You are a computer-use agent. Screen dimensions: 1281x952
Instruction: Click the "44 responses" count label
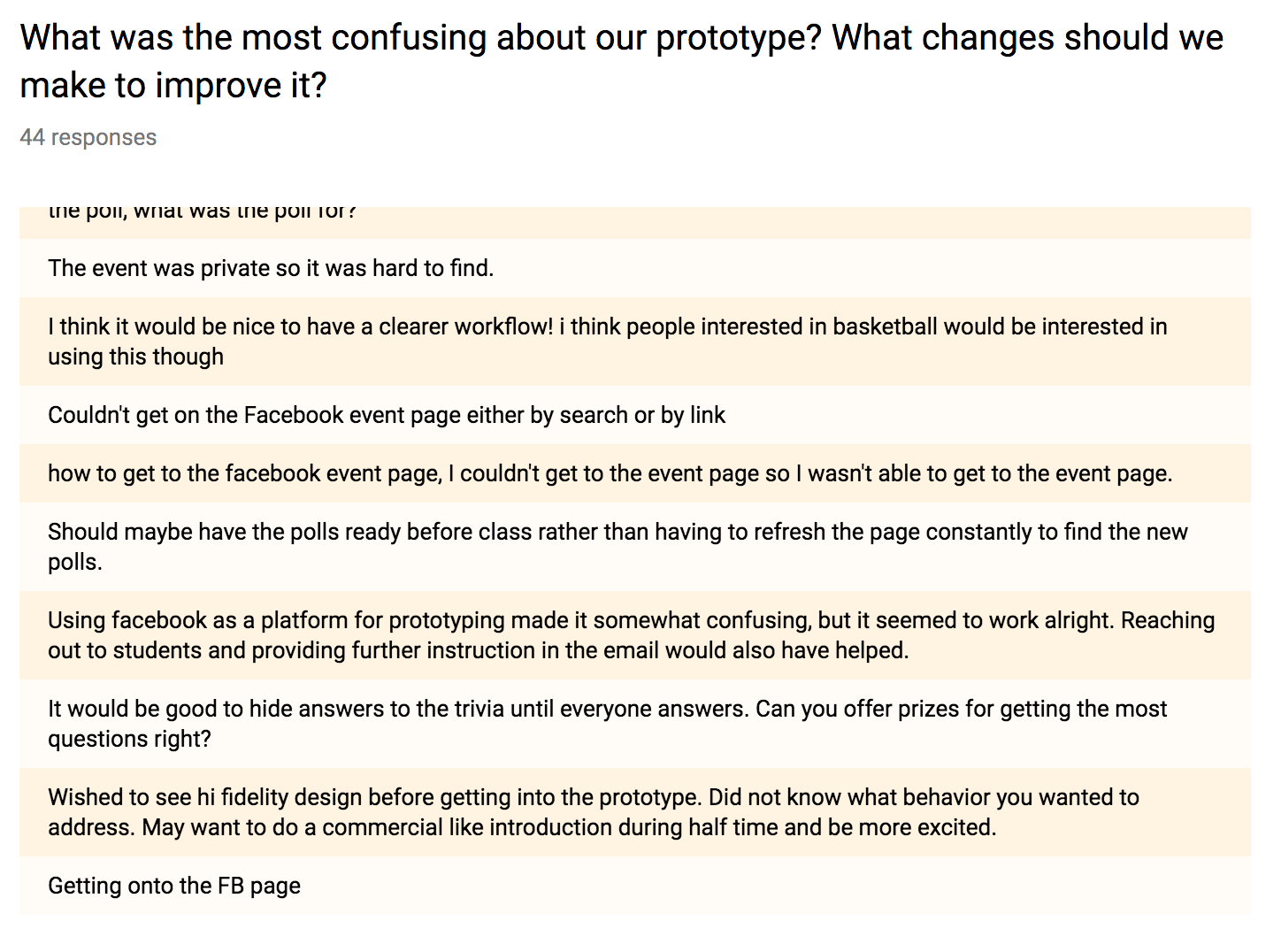click(88, 137)
